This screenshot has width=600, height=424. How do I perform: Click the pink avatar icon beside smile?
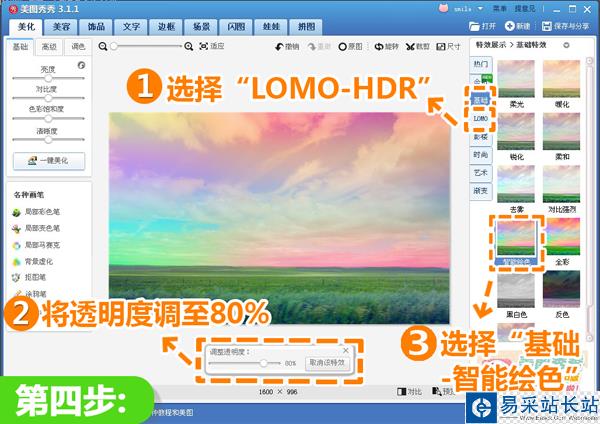click(443, 8)
